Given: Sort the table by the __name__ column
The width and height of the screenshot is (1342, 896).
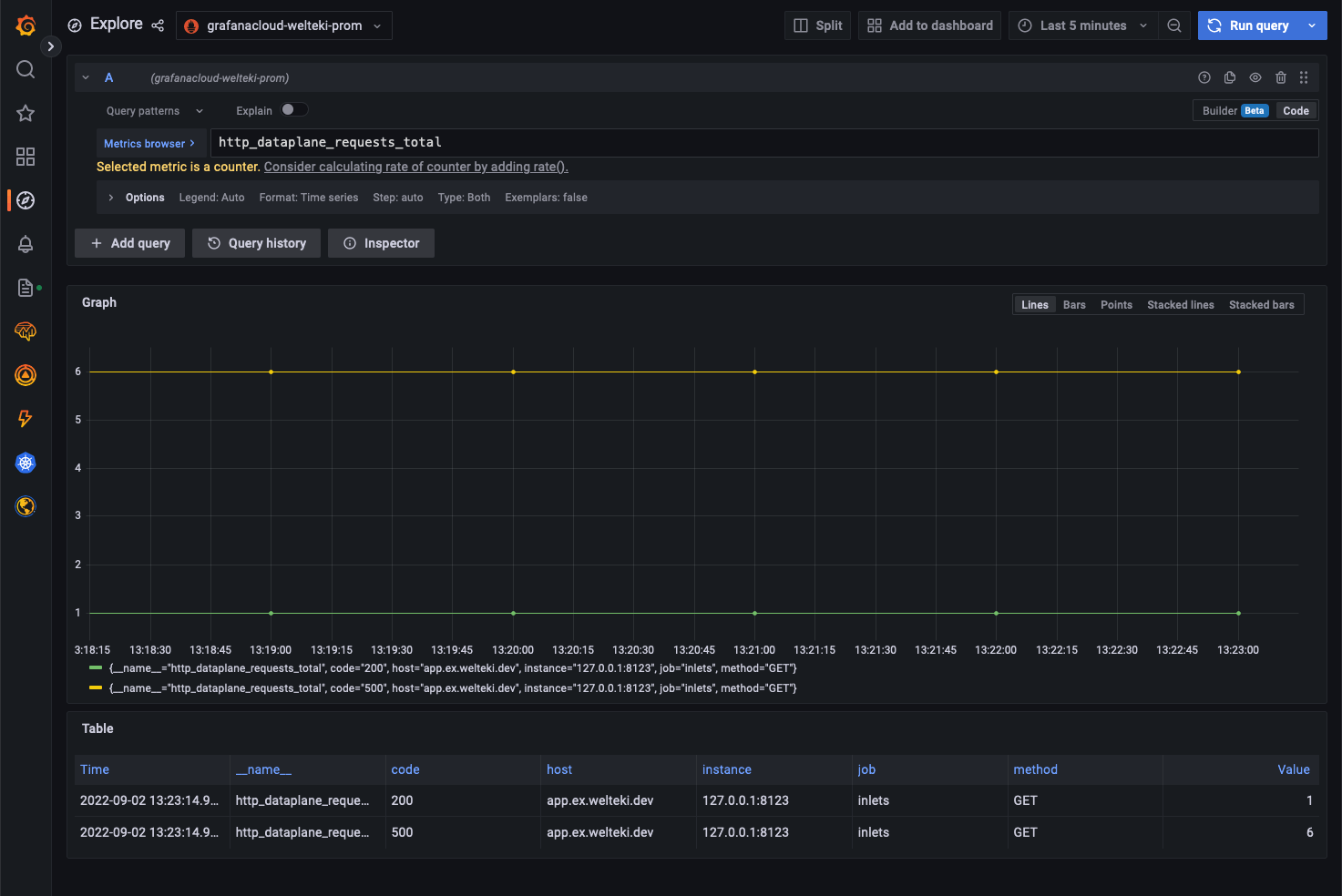Looking at the screenshot, I should tap(263, 769).
